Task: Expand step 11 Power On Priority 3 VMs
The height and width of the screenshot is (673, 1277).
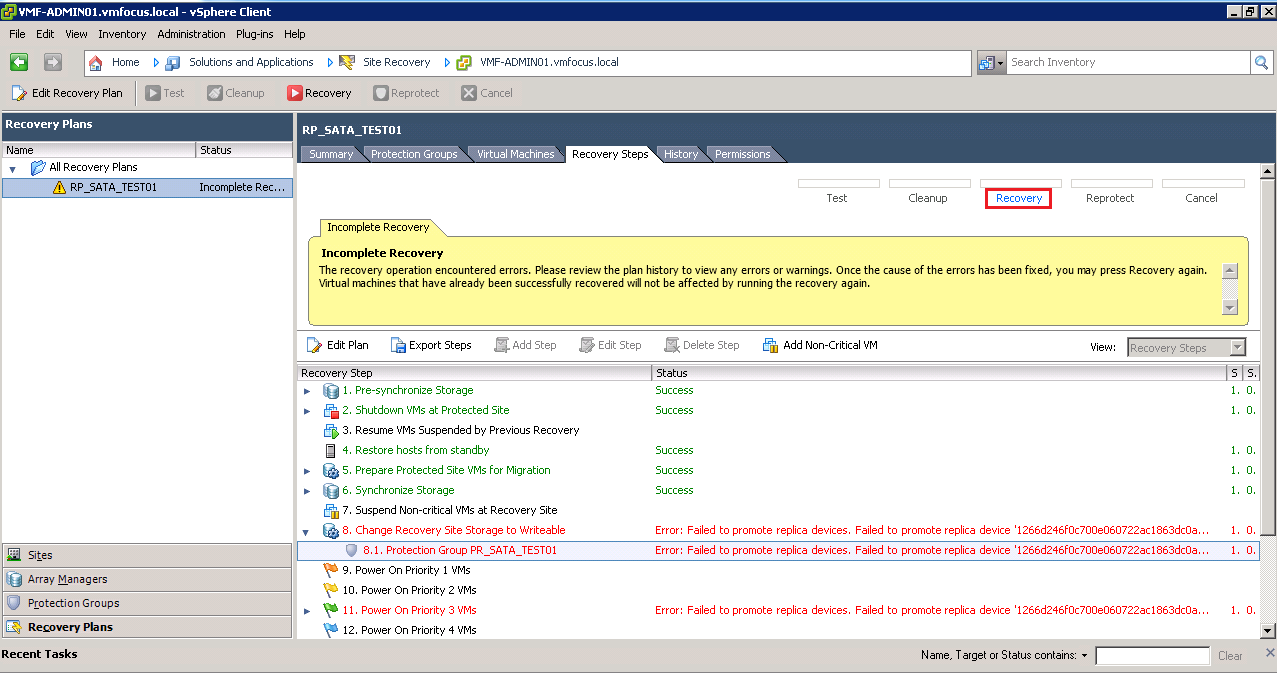Action: pyautogui.click(x=307, y=611)
